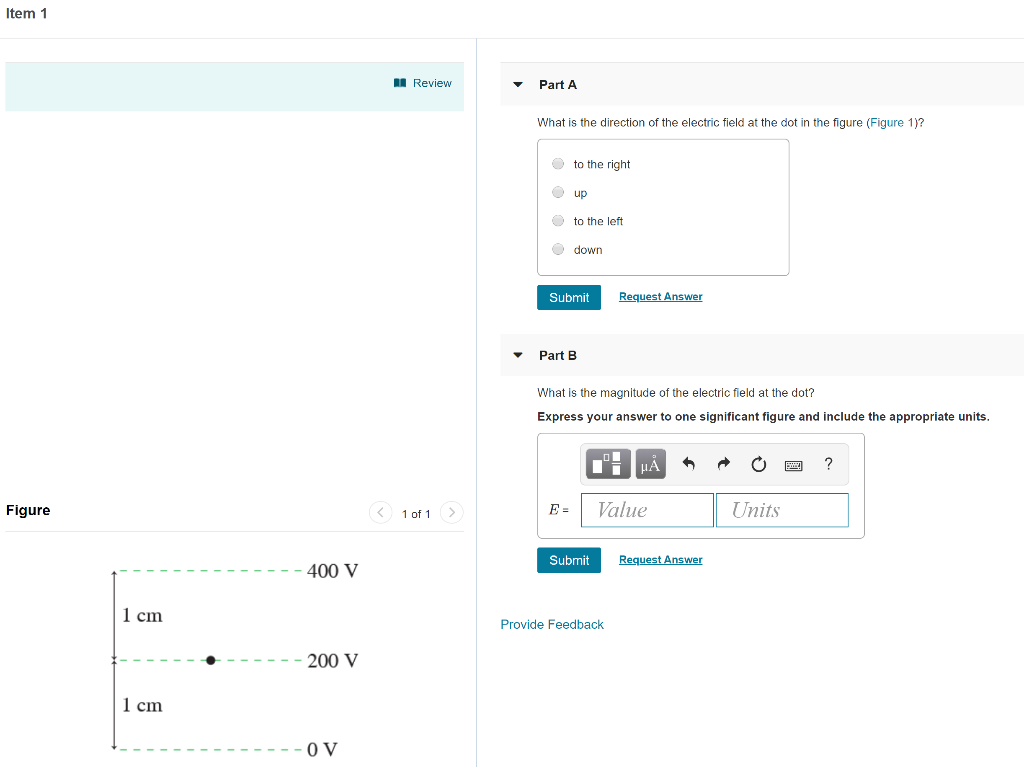Request the answer for Part A
This screenshot has width=1024, height=767.
point(660,297)
